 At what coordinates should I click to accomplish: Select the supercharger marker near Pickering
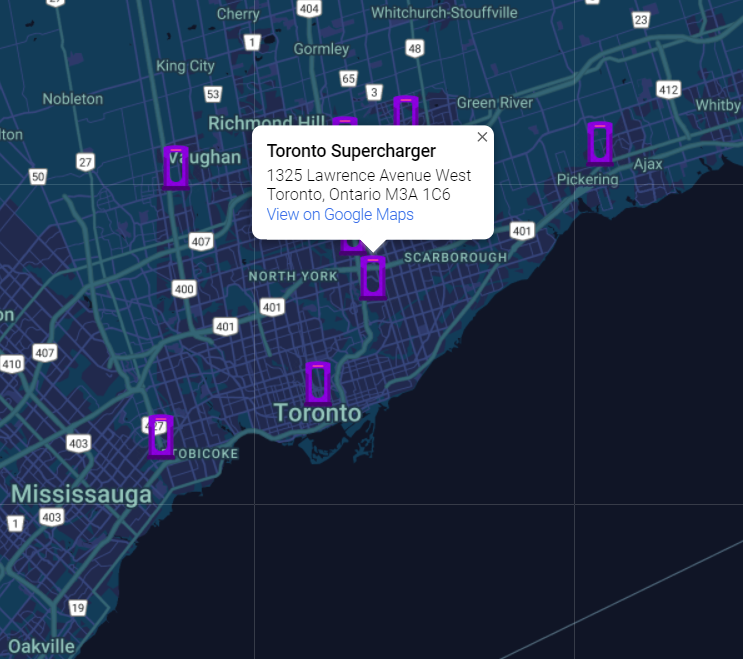599,144
